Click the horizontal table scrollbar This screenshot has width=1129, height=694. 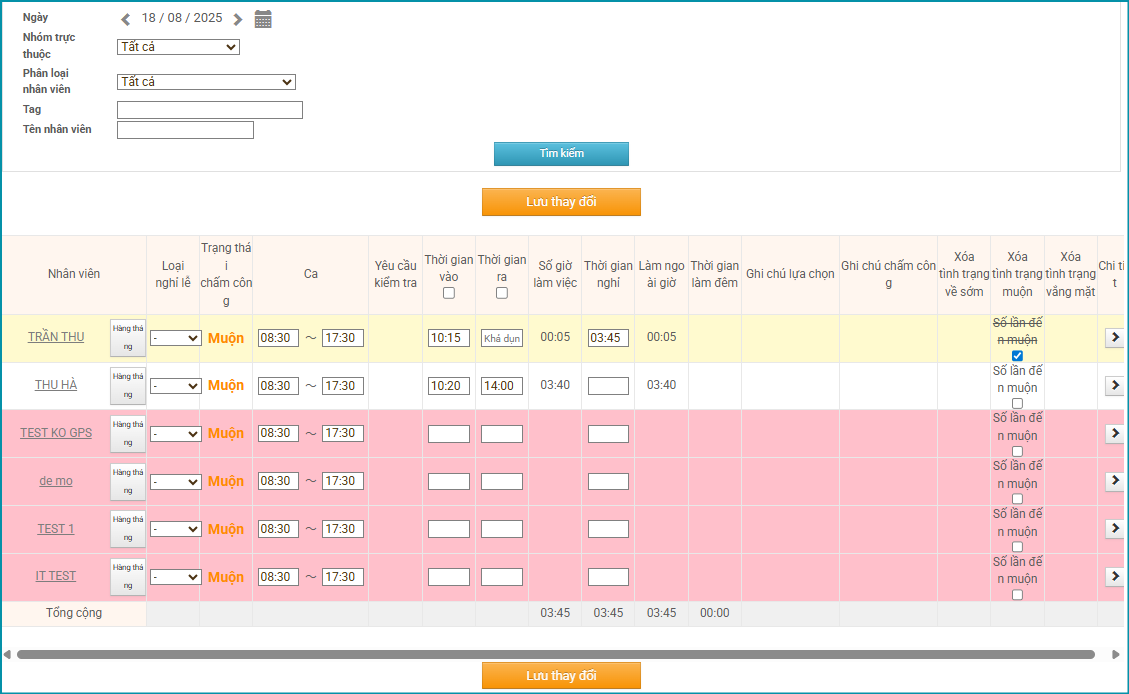point(555,655)
